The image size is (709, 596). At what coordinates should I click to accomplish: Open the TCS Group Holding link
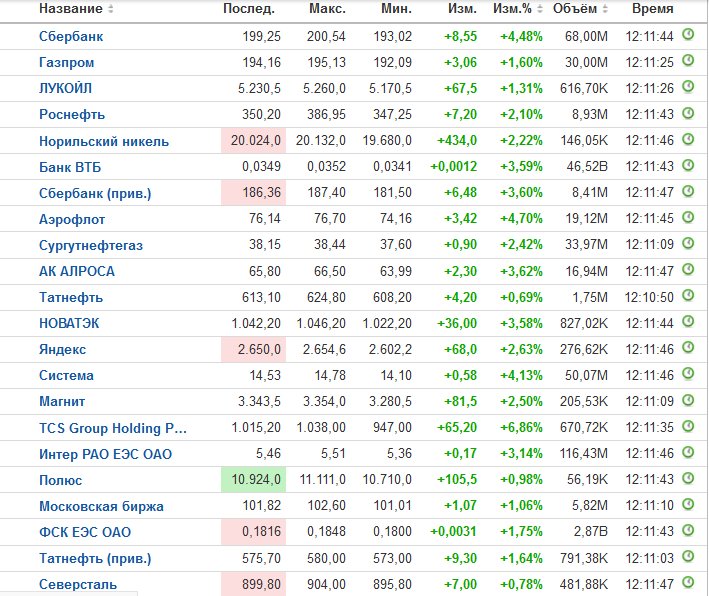click(x=113, y=428)
